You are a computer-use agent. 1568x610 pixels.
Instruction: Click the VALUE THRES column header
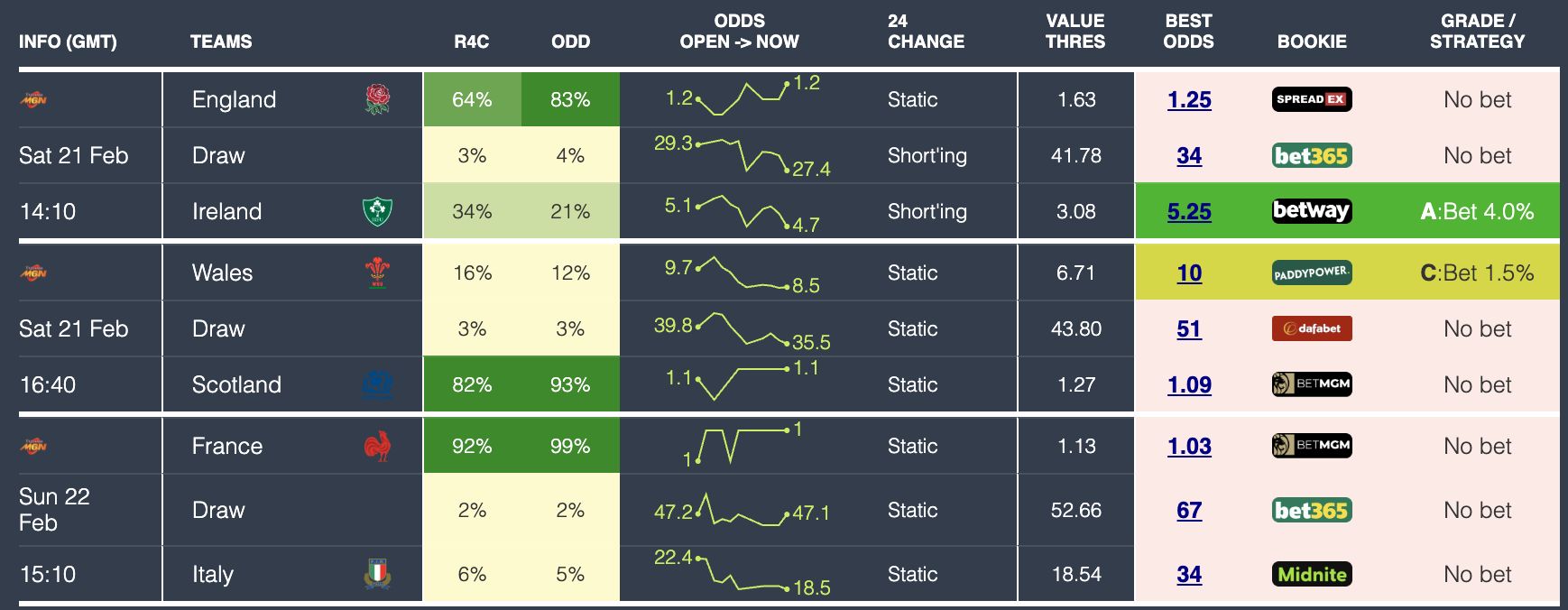[x=1075, y=32]
